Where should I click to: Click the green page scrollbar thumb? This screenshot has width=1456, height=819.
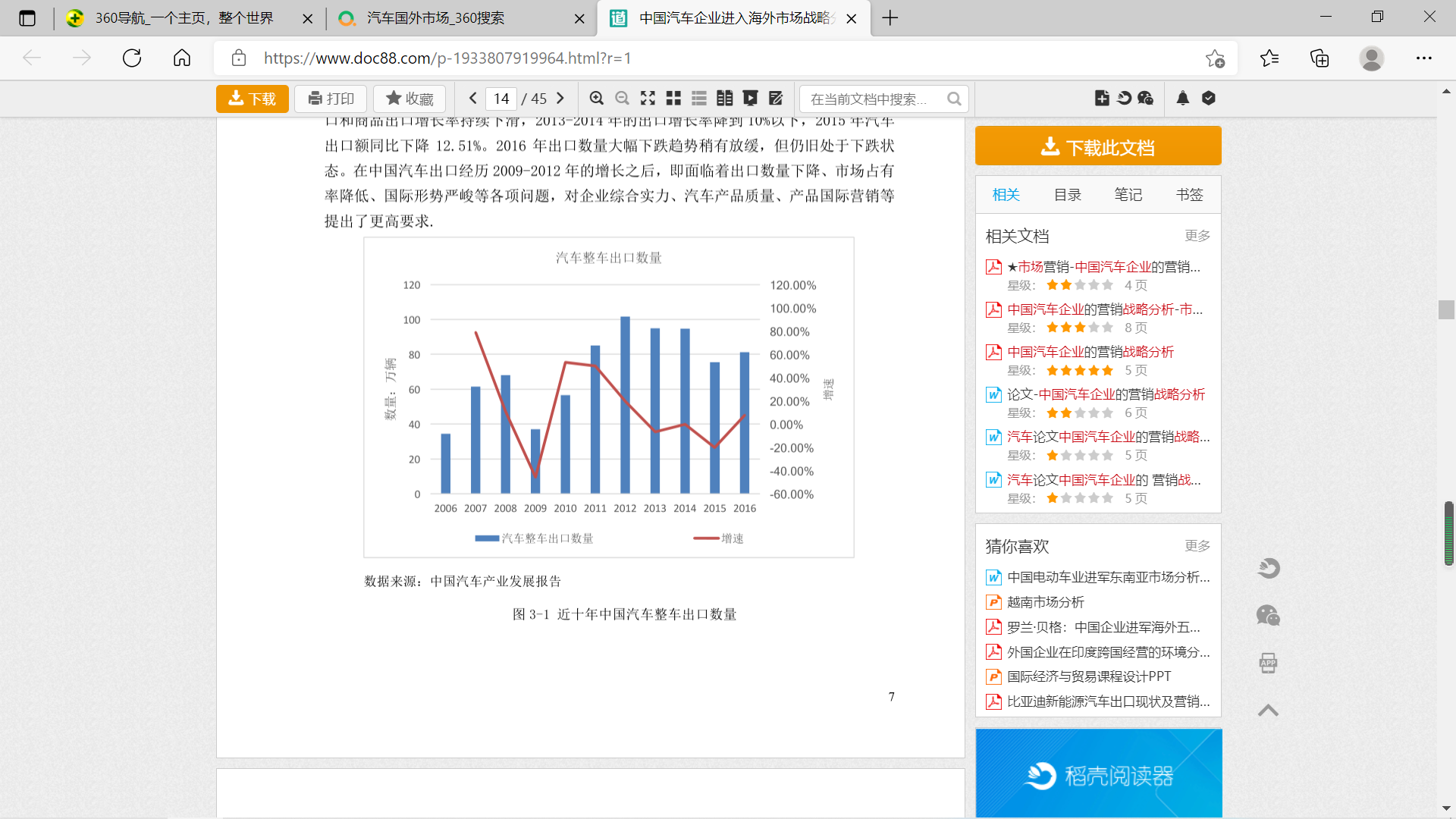(1448, 533)
